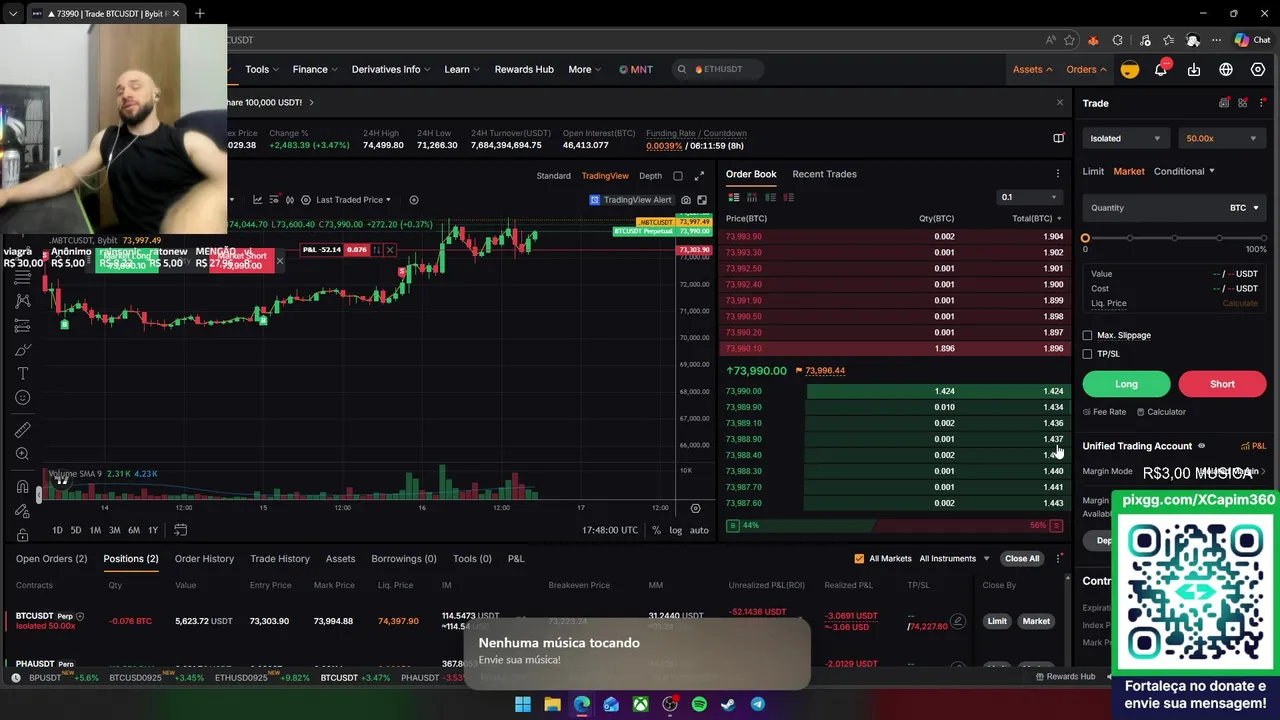Open the Finance menu
The height and width of the screenshot is (720, 1280).
pyautogui.click(x=315, y=69)
